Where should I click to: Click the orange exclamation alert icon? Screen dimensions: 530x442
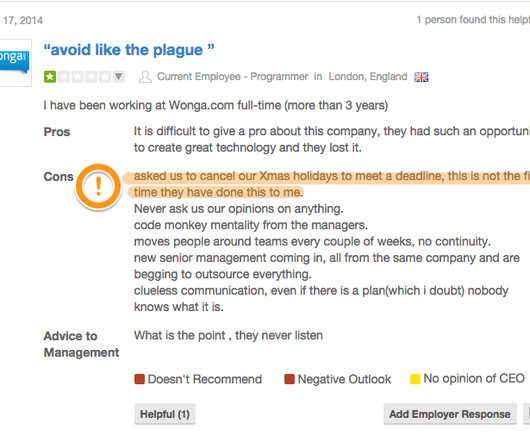(98, 187)
